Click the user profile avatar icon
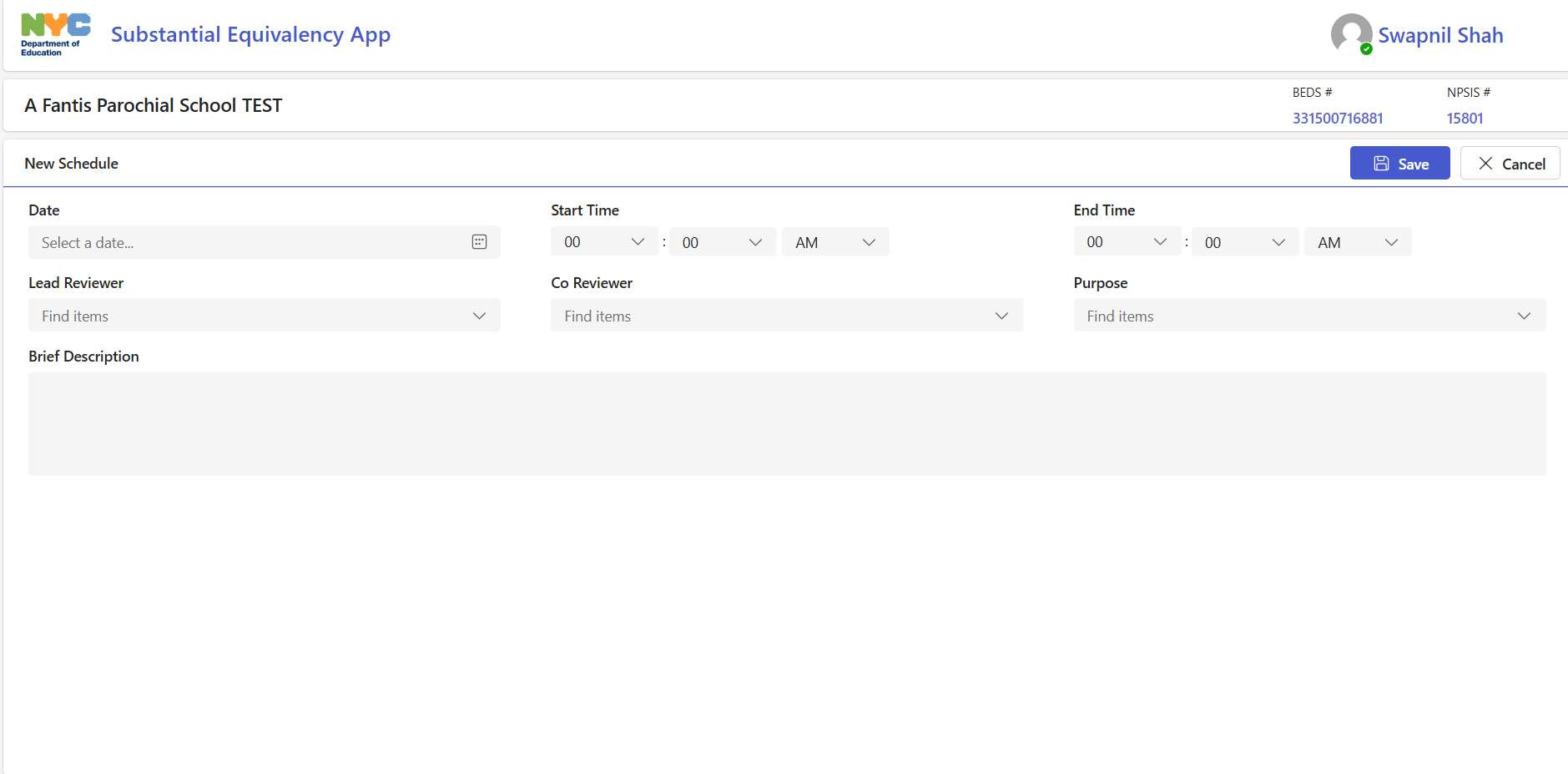The image size is (1568, 774). [x=1351, y=34]
